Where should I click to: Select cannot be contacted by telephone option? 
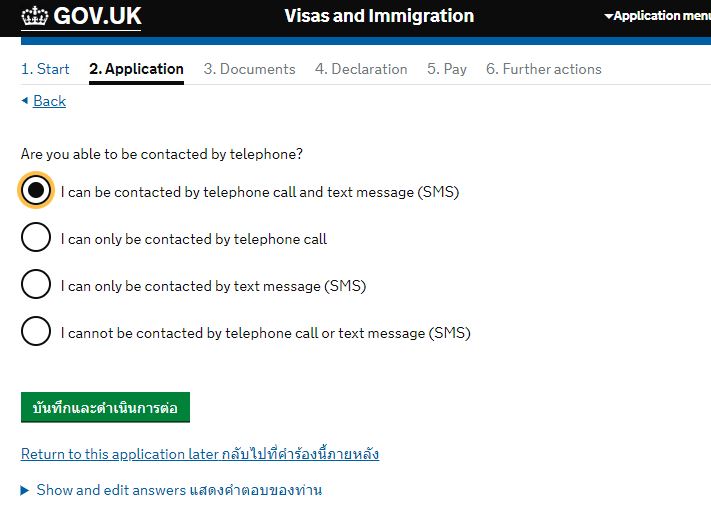pyautogui.click(x=35, y=332)
